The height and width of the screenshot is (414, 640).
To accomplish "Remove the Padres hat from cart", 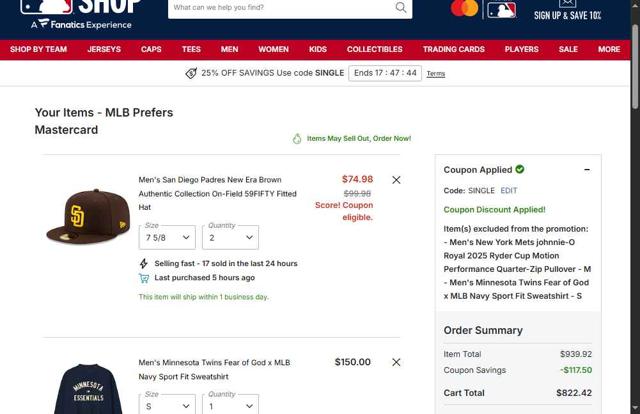I will 396,180.
